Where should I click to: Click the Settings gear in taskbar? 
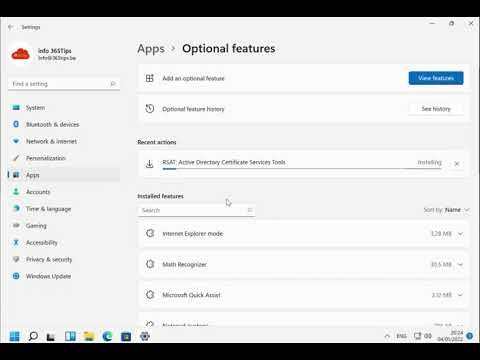click(145, 336)
